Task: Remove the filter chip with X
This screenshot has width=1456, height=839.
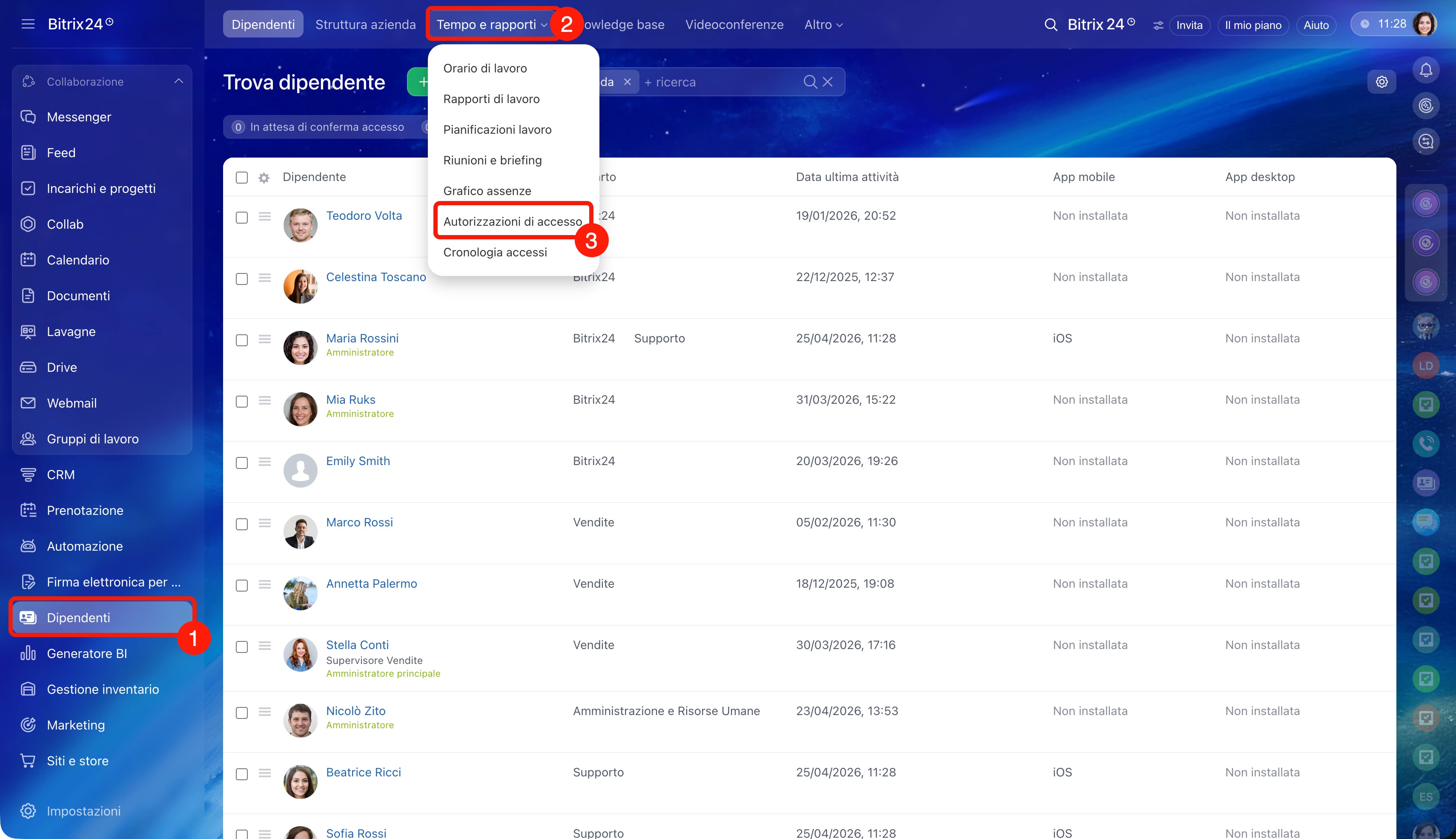Action: pos(627,82)
